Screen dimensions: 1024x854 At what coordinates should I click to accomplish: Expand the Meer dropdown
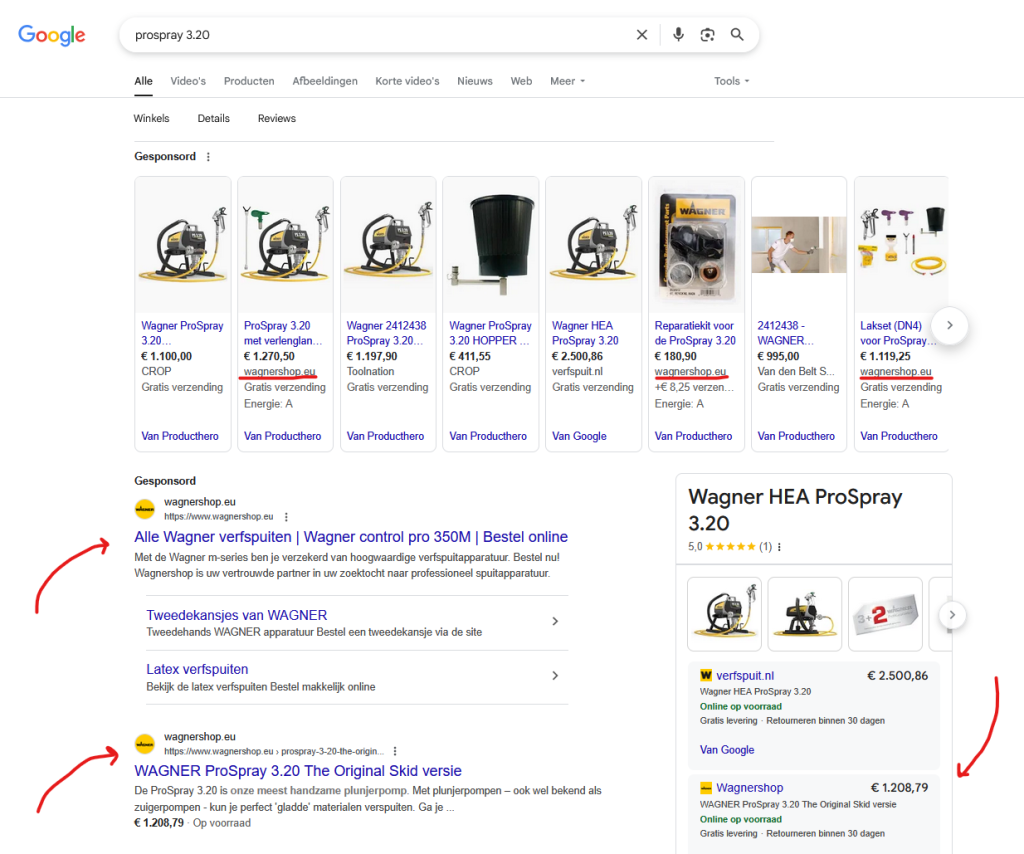[x=567, y=81]
